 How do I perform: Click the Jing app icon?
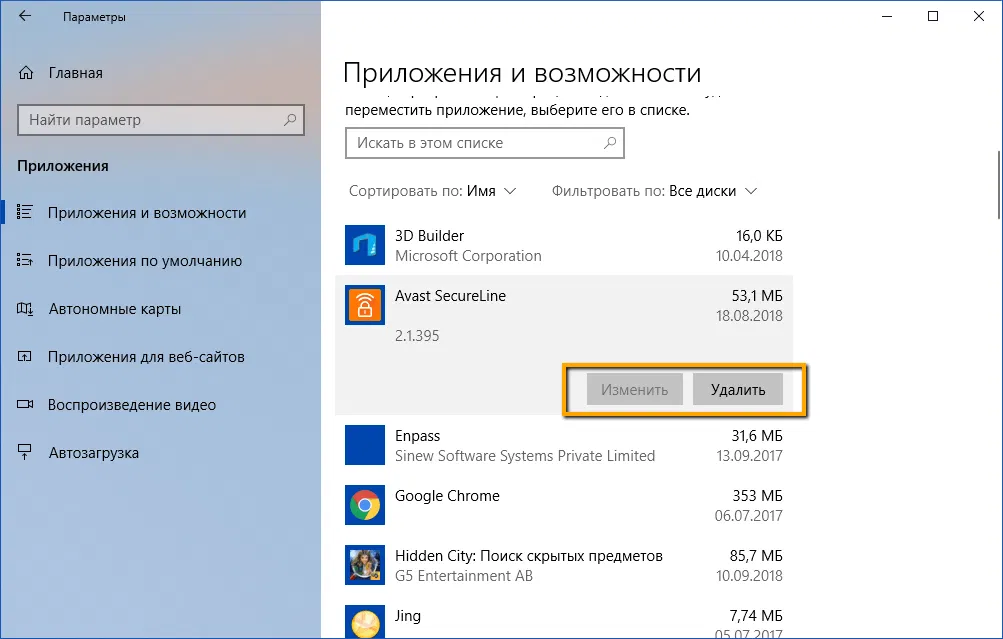pyautogui.click(x=365, y=622)
